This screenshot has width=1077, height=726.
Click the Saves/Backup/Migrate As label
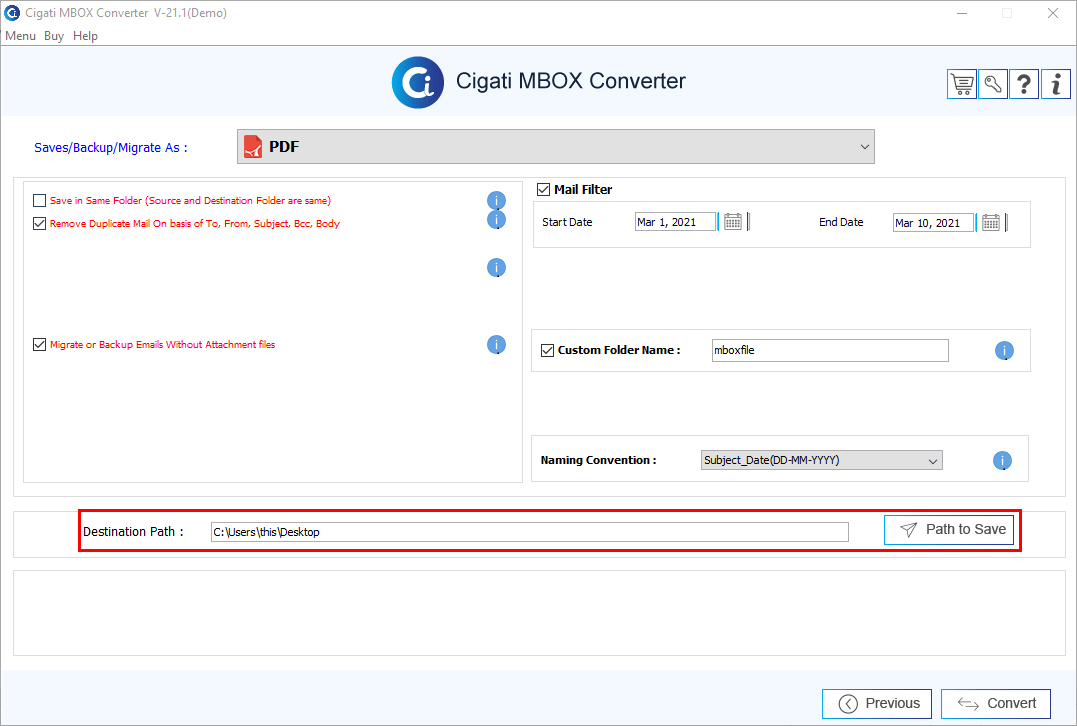(111, 148)
